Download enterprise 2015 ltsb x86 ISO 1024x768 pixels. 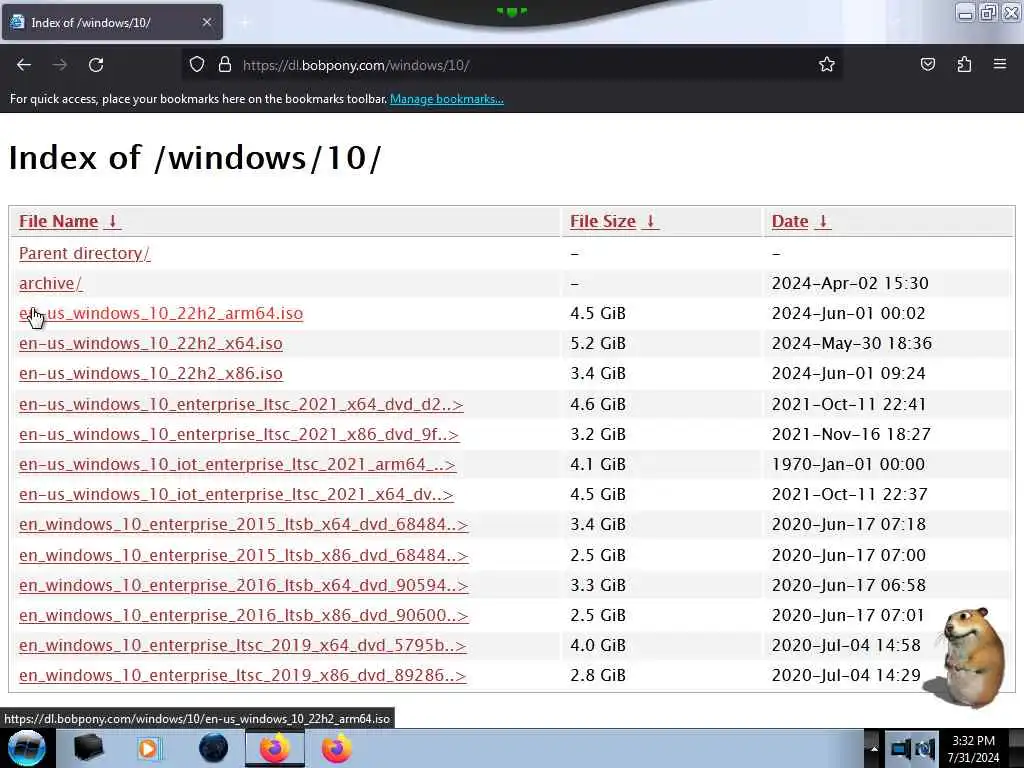[244, 555]
